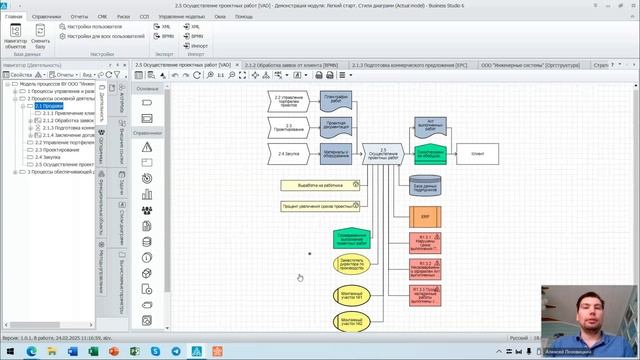Export to XML in Экспорт group
Screen dimensions: 640x360
(x=162, y=27)
